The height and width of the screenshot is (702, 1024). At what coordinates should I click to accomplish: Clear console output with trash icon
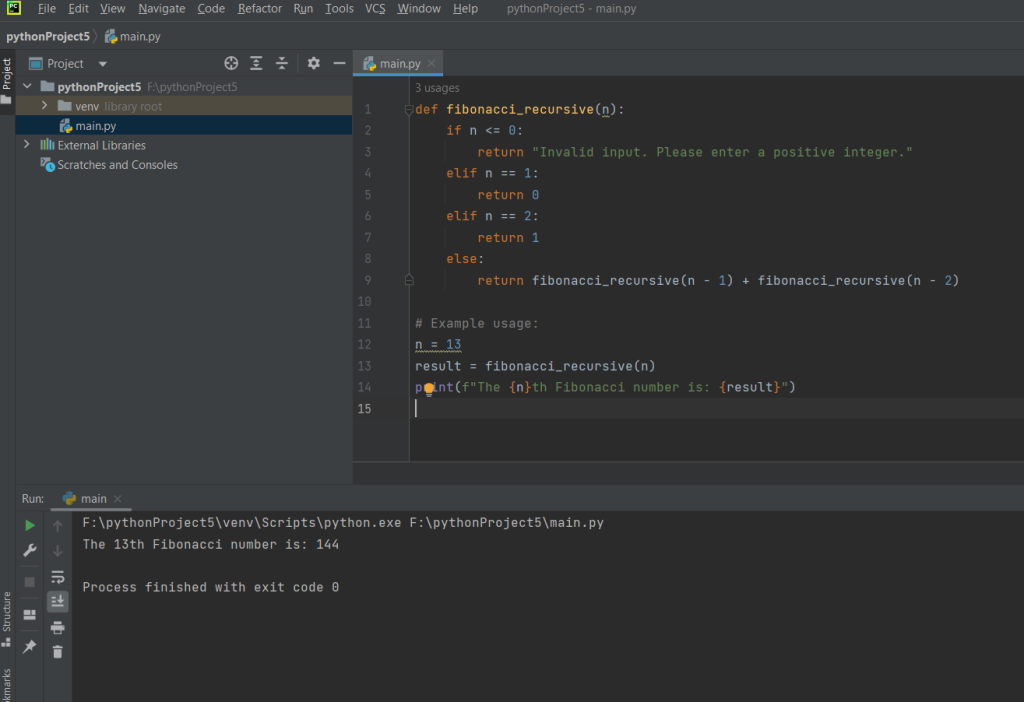(57, 652)
